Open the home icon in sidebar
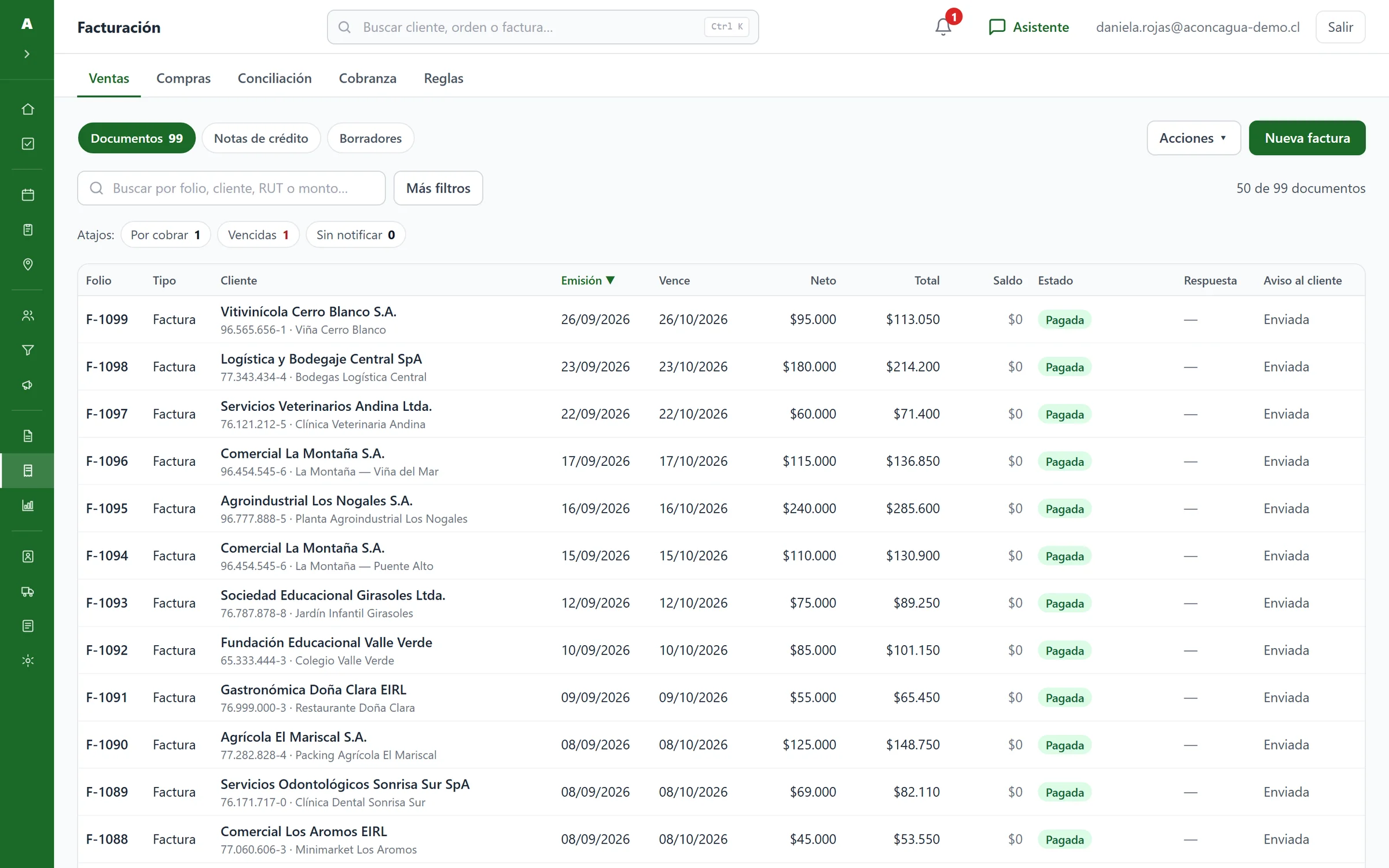The height and width of the screenshot is (868, 1389). (x=27, y=109)
